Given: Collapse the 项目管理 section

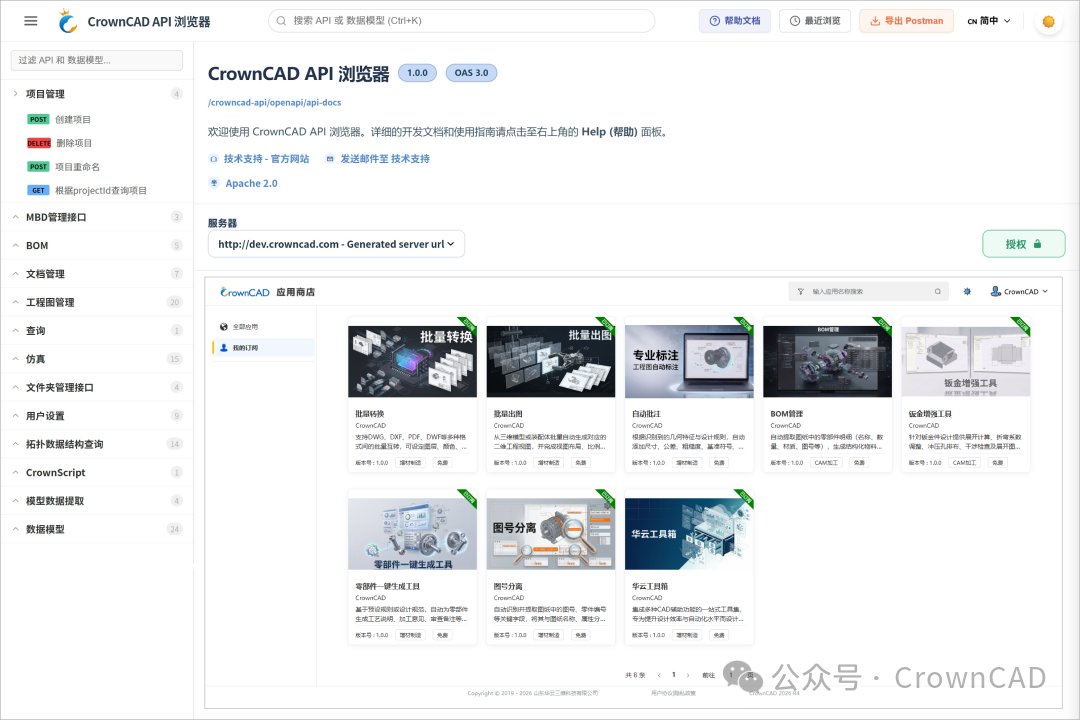Looking at the screenshot, I should tap(97, 94).
